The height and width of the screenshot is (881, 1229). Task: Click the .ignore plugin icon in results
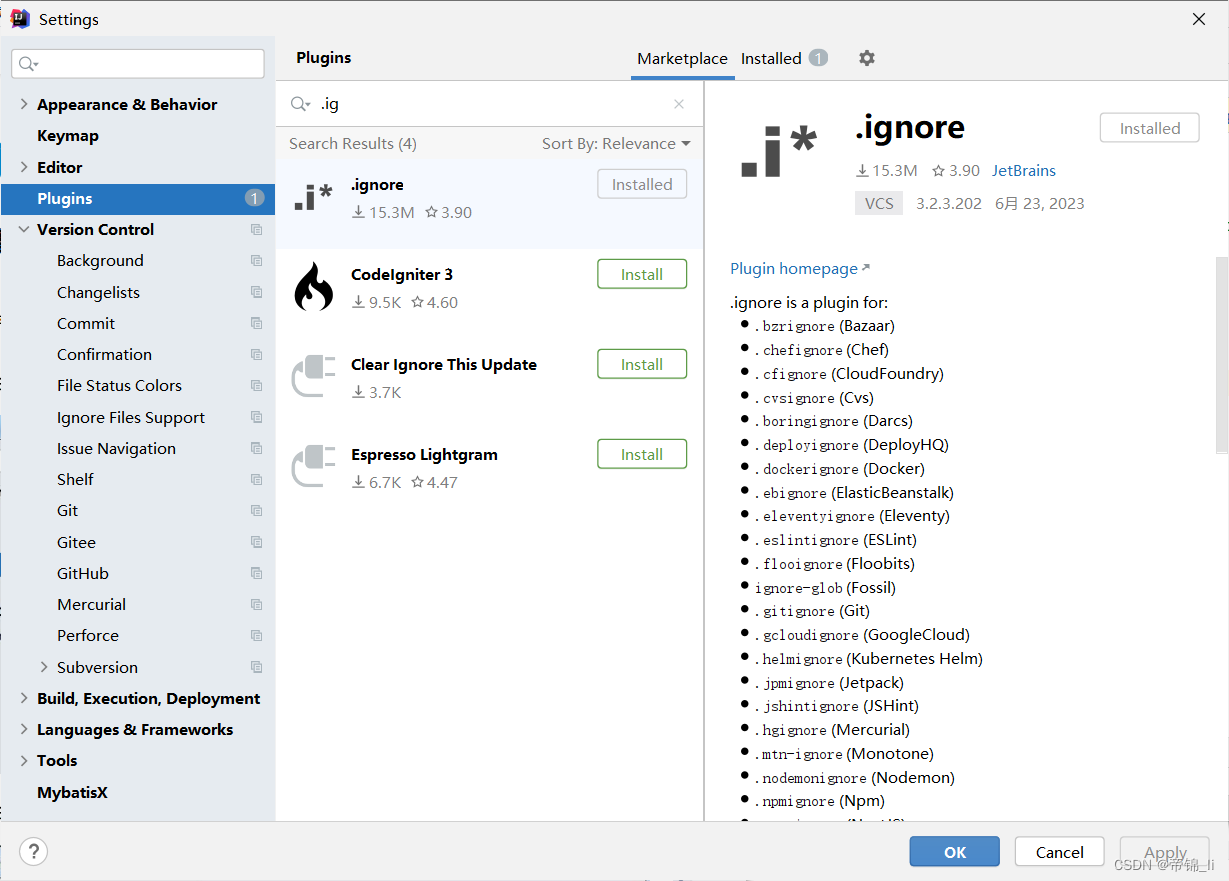[x=313, y=198]
